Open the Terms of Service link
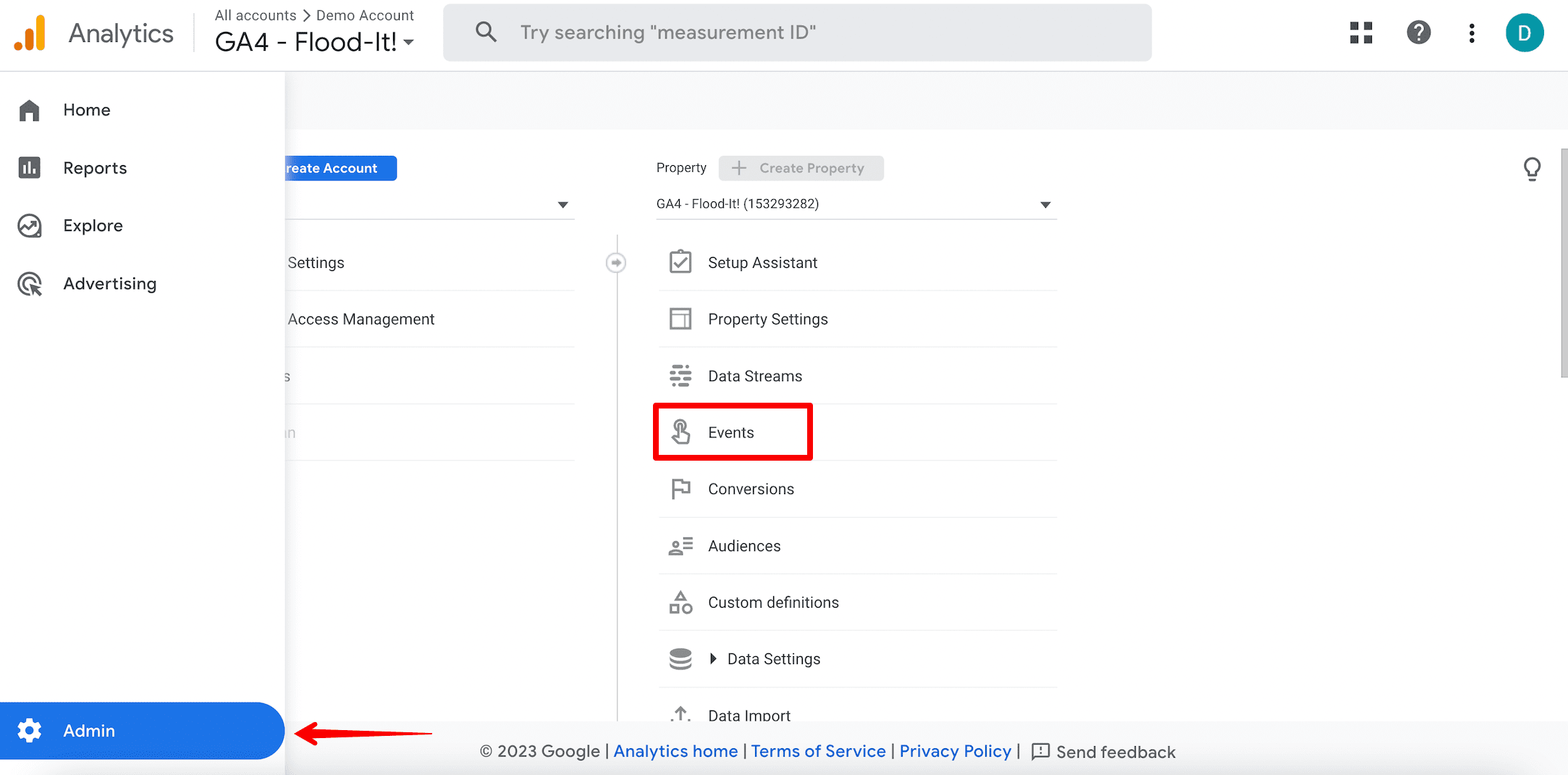This screenshot has height=775, width=1568. click(x=818, y=751)
